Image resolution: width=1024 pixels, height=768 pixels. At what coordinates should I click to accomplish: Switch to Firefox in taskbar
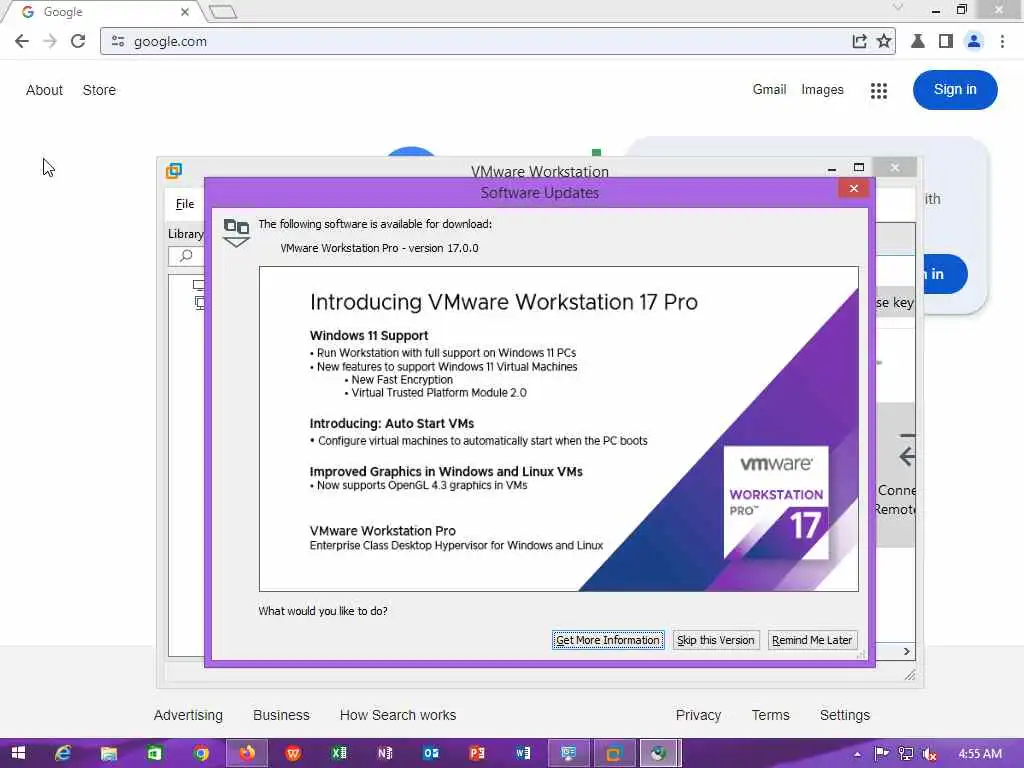[x=247, y=753]
